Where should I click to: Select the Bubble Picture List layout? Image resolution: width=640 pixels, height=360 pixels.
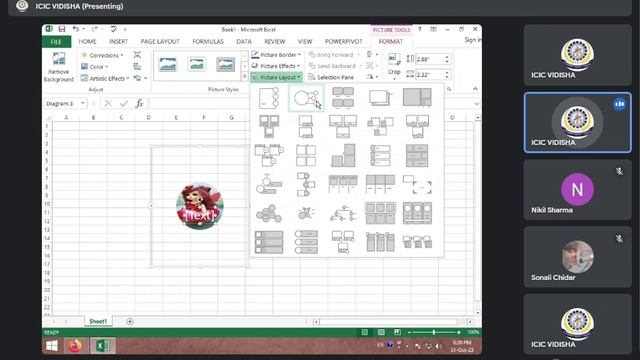(306, 213)
